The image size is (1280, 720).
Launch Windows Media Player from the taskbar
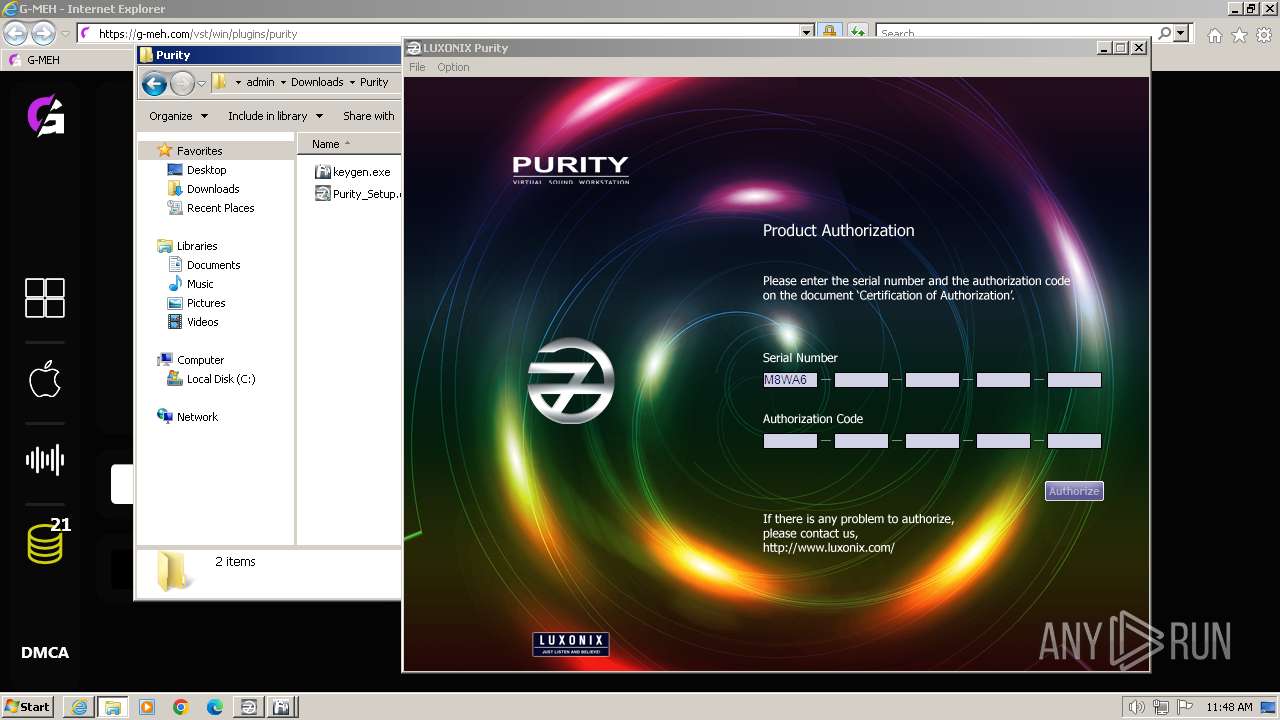tap(147, 707)
